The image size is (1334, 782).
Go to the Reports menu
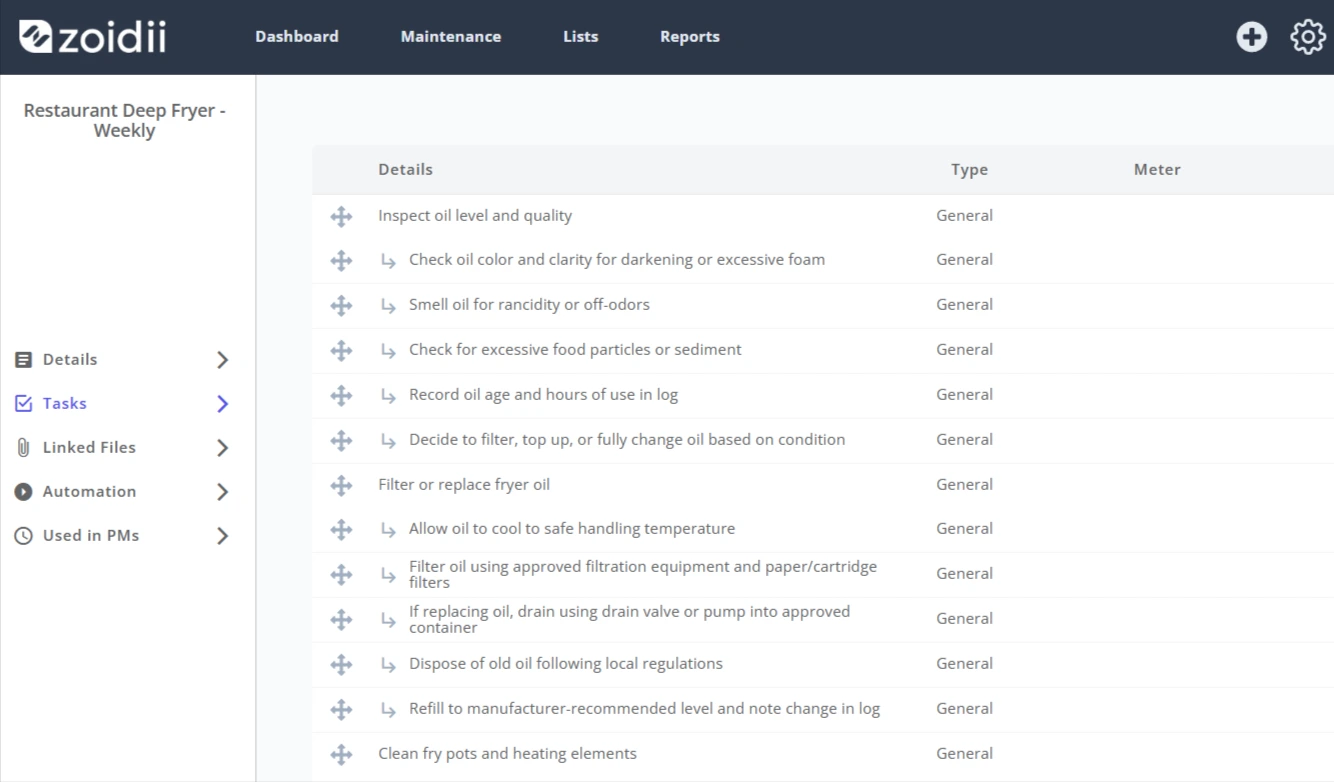pos(690,37)
